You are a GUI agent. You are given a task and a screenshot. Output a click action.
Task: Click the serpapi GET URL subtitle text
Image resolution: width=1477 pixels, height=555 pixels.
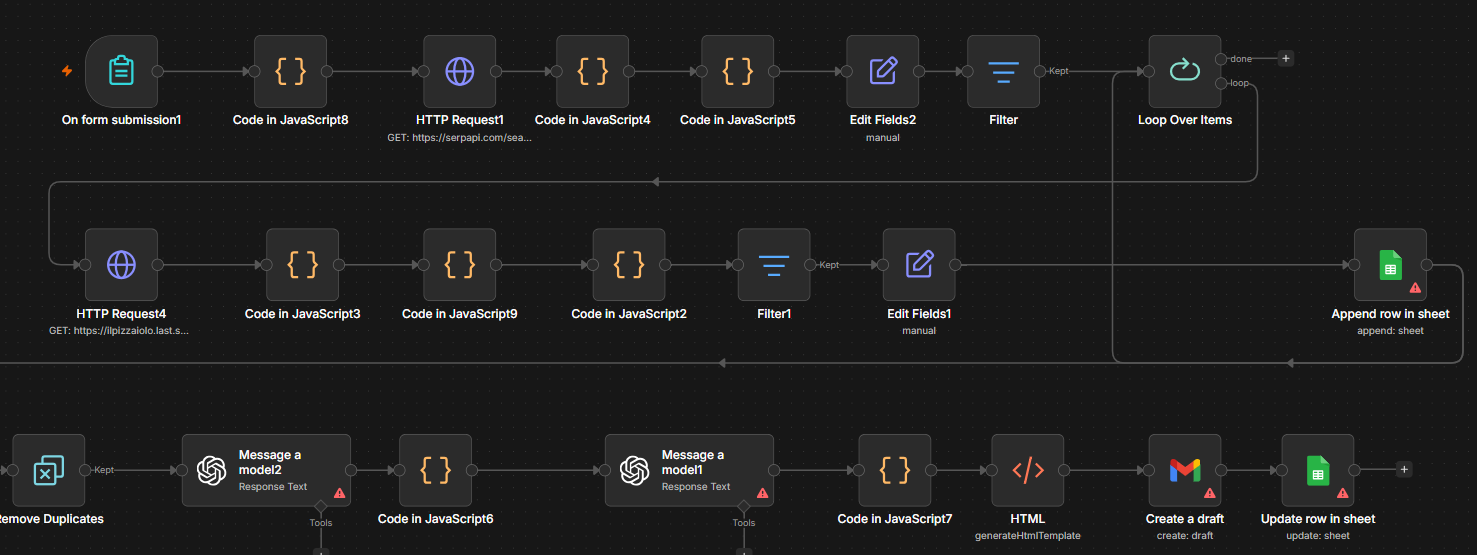[x=459, y=138]
